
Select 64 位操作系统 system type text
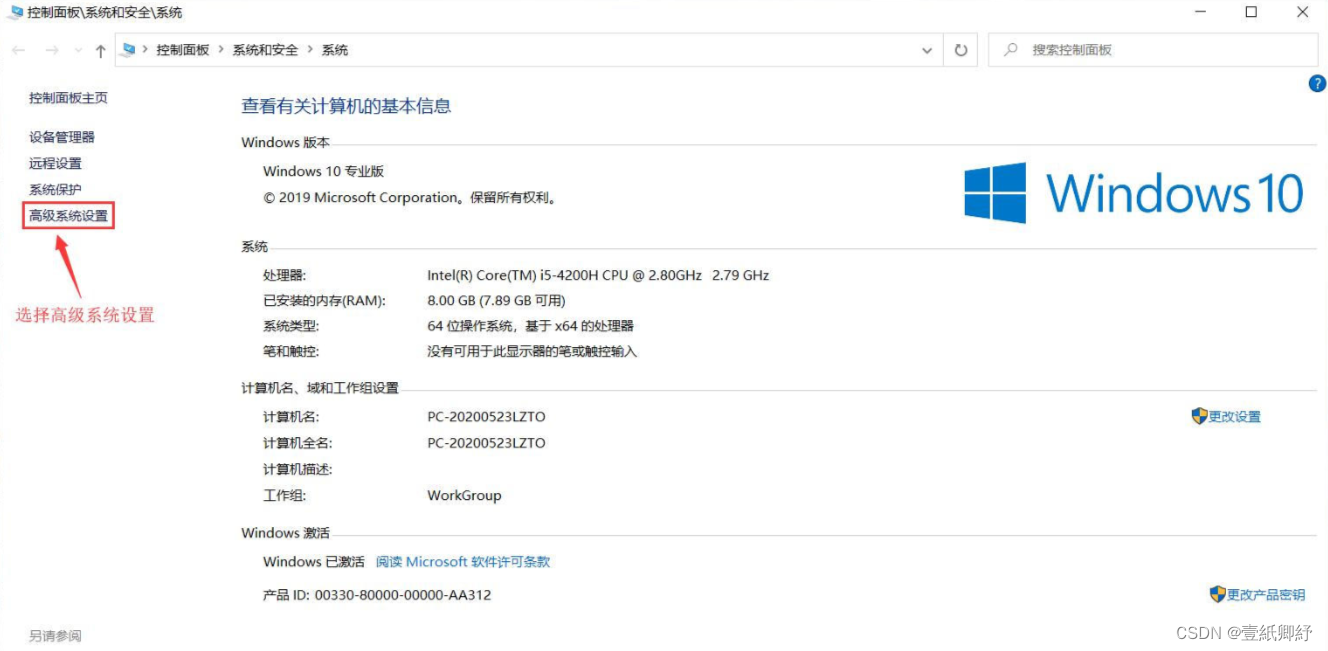click(x=530, y=326)
